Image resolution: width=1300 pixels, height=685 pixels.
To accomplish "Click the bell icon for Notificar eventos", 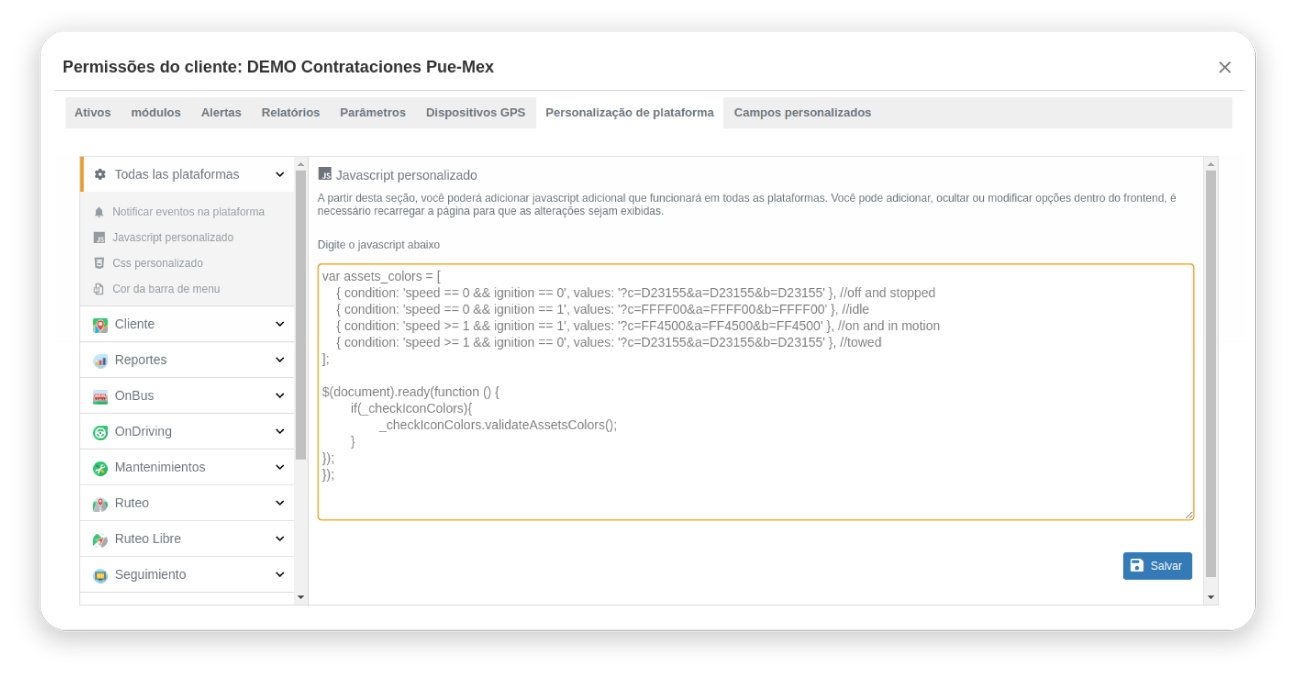I will (99, 212).
